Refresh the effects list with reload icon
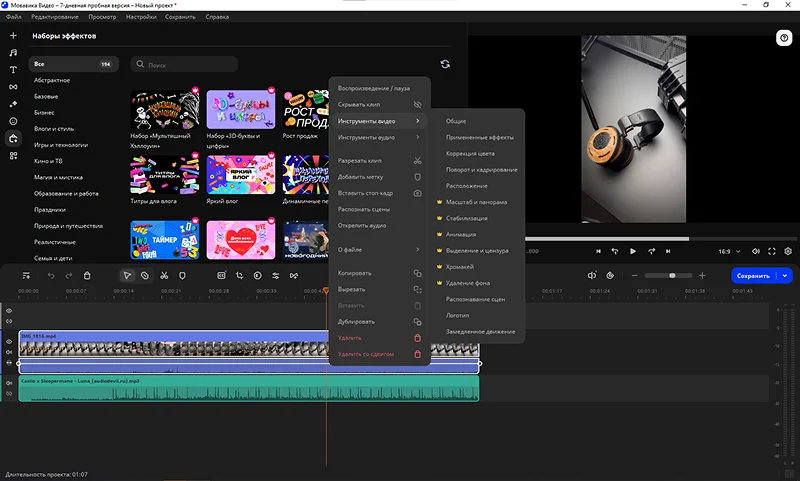Image resolution: width=800 pixels, height=481 pixels. [x=445, y=64]
